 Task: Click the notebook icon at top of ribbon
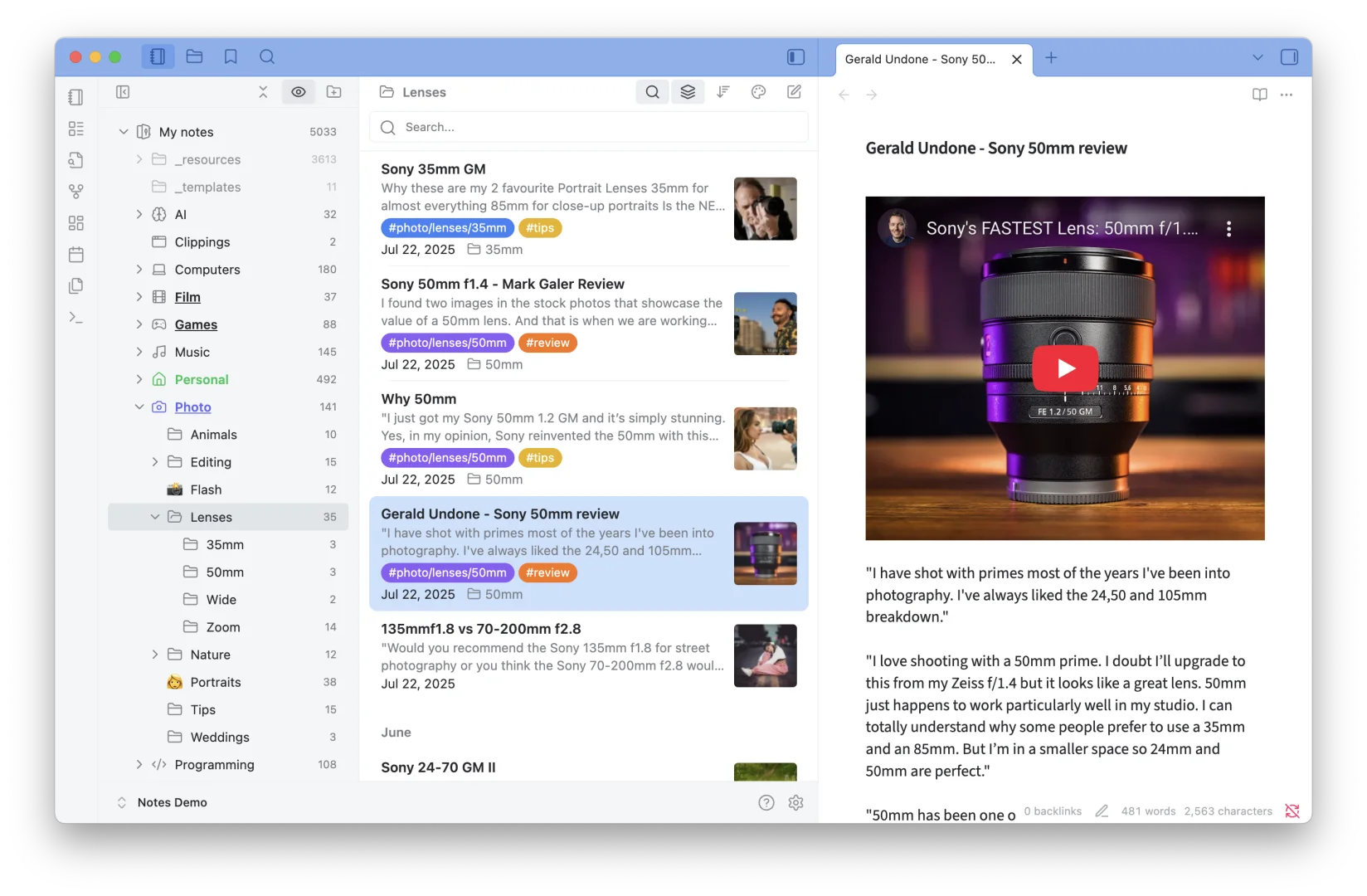[76, 97]
